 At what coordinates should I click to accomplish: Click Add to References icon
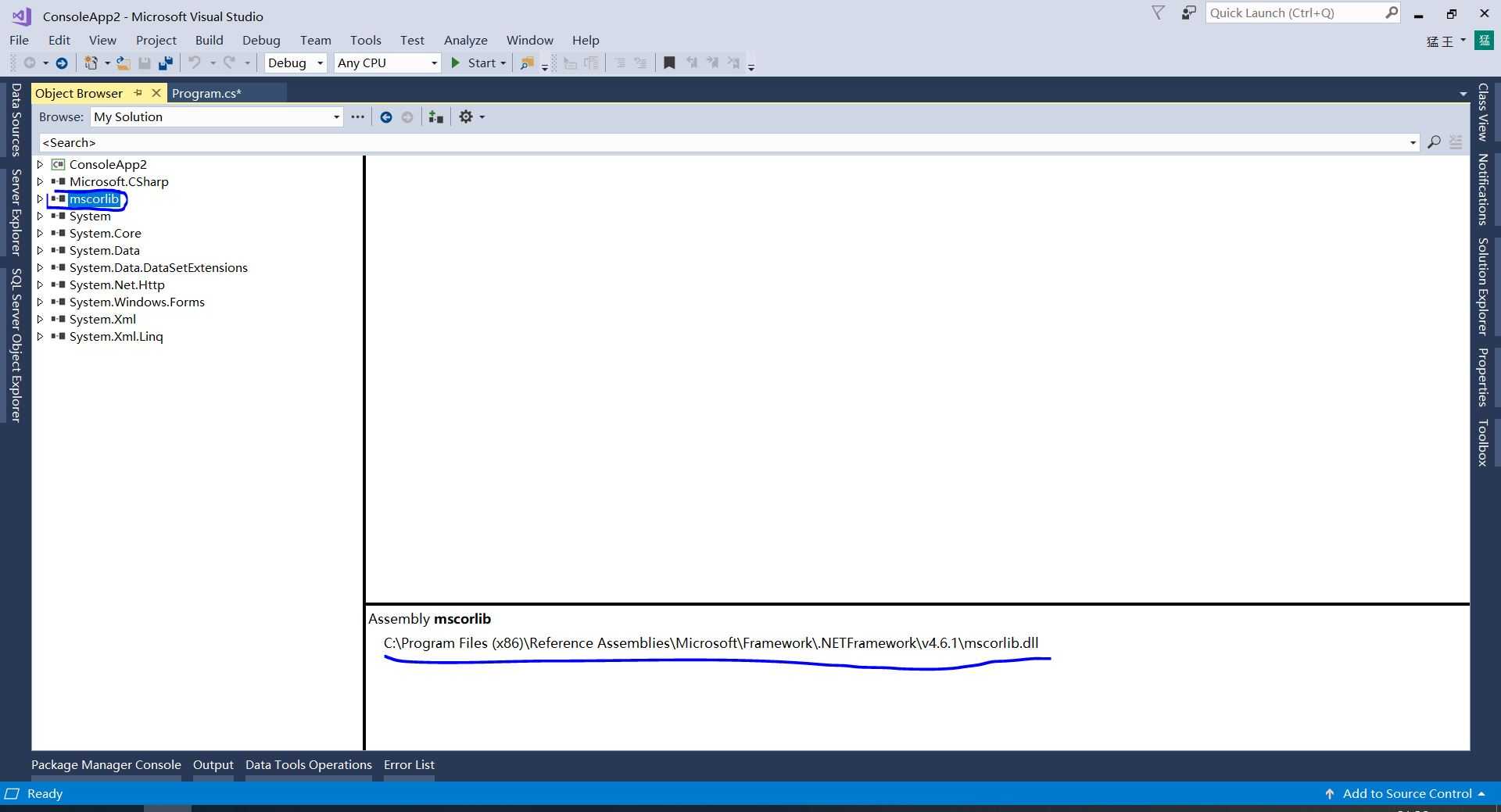tap(436, 117)
